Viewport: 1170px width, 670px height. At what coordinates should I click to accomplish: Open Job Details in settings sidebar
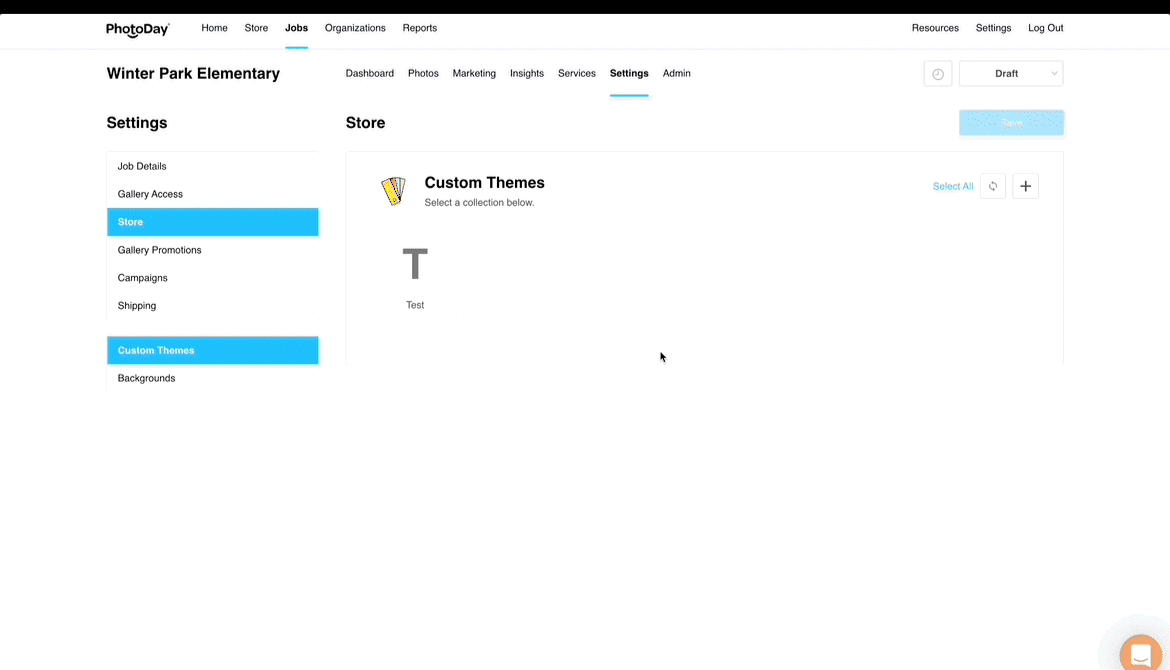coord(213,166)
